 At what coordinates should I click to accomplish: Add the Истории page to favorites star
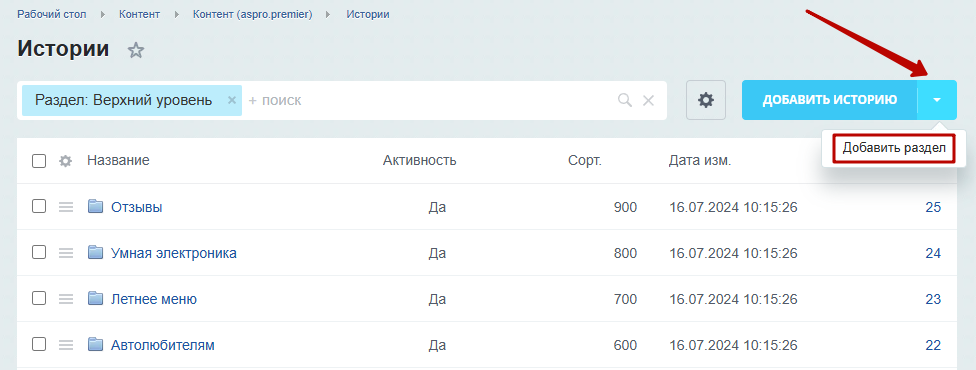tap(136, 50)
